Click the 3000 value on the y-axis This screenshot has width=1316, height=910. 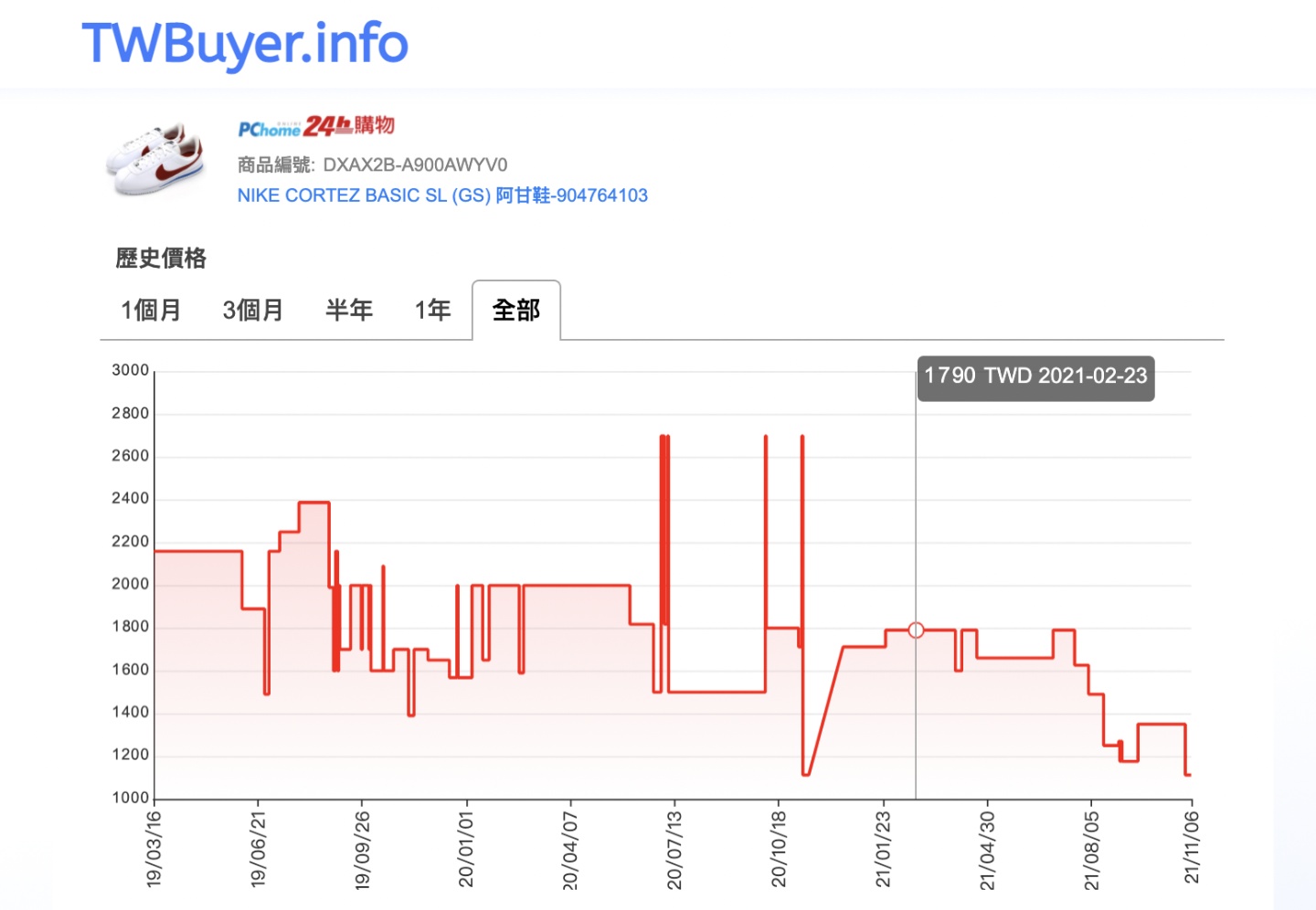(131, 369)
